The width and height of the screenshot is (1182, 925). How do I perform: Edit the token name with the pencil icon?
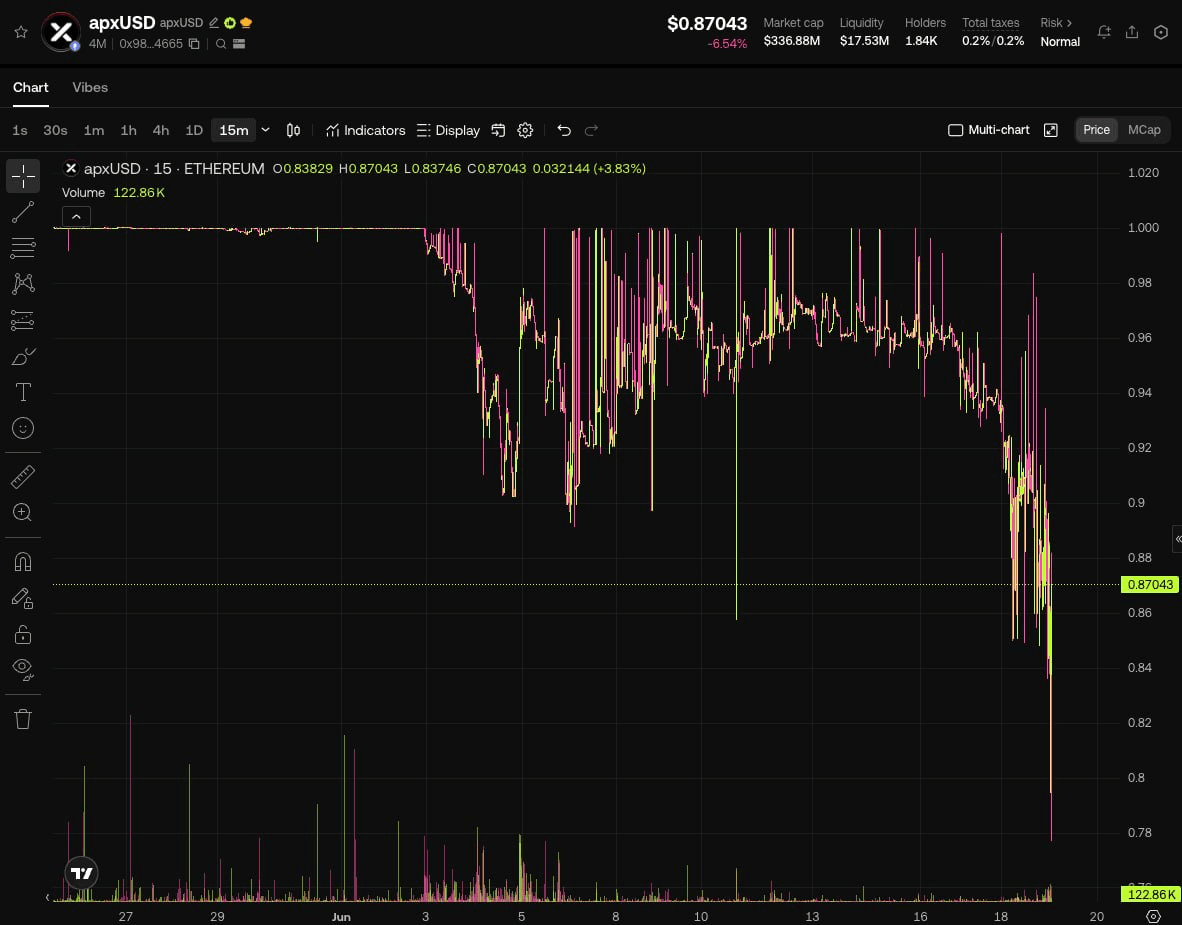click(x=214, y=23)
